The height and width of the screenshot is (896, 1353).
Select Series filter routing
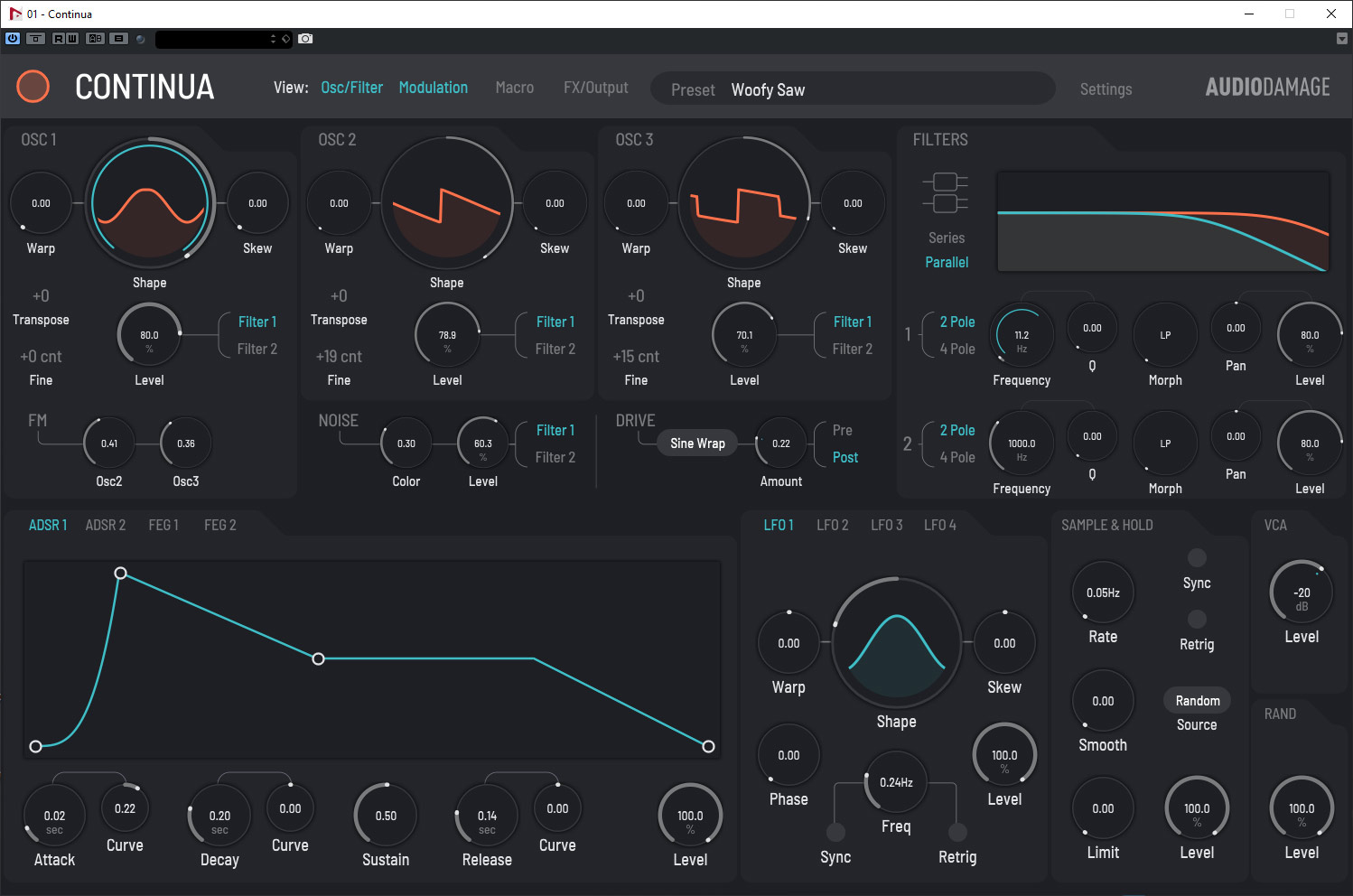click(x=946, y=238)
